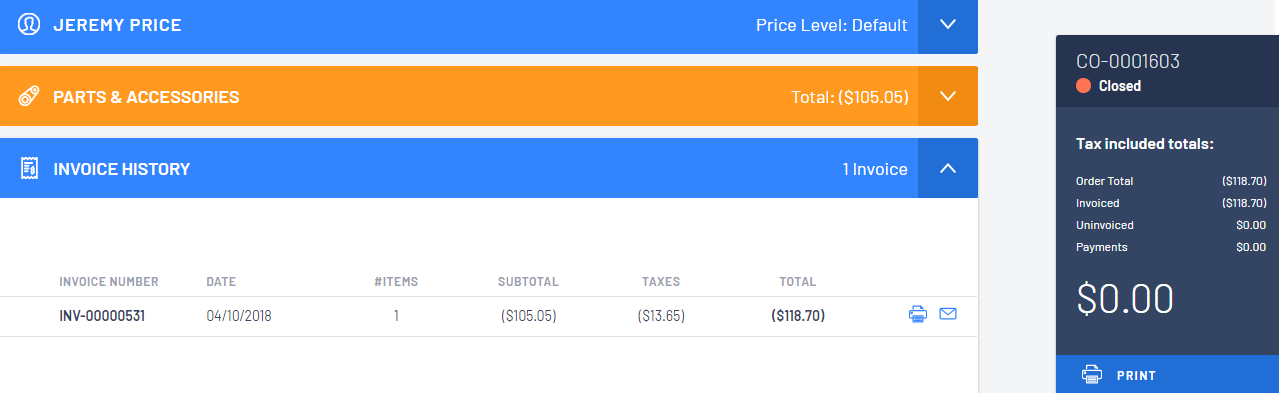The width and height of the screenshot is (1279, 393).
Task: Collapse the Invoice History section chevron
Action: [x=948, y=168]
